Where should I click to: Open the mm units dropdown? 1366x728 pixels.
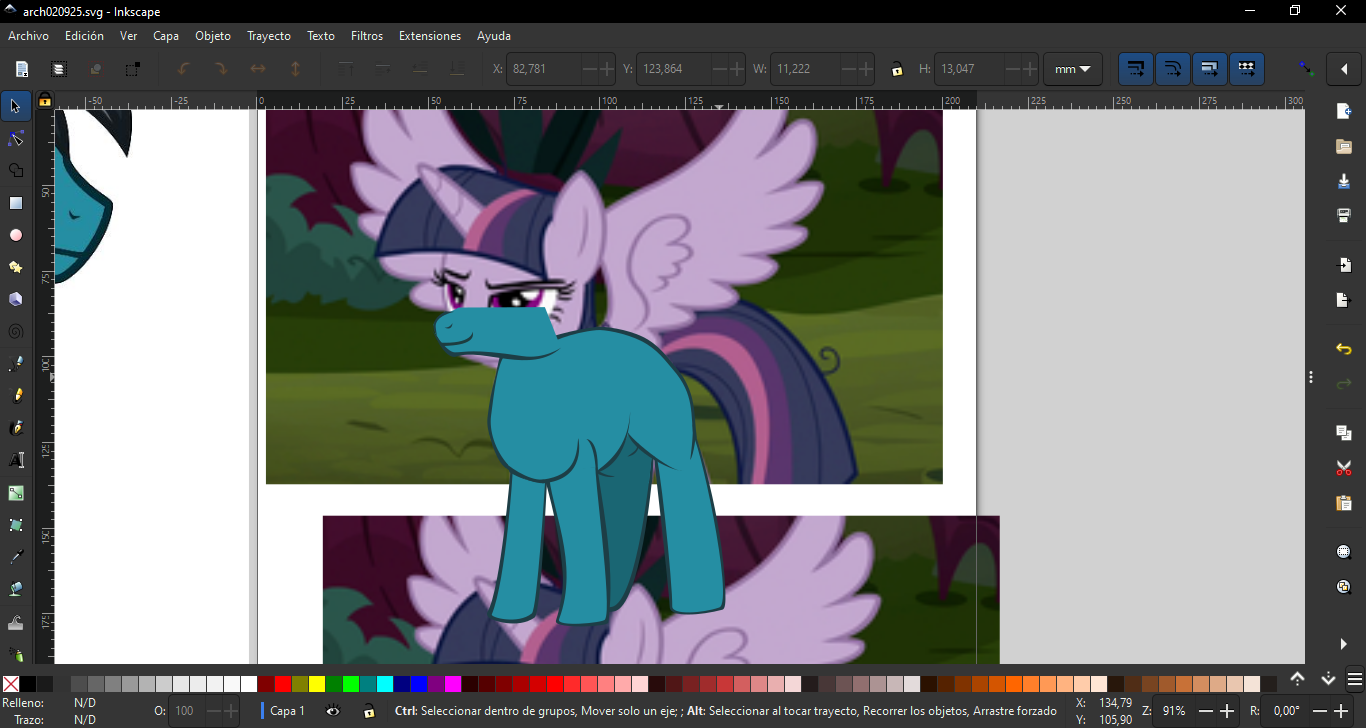(x=1072, y=69)
